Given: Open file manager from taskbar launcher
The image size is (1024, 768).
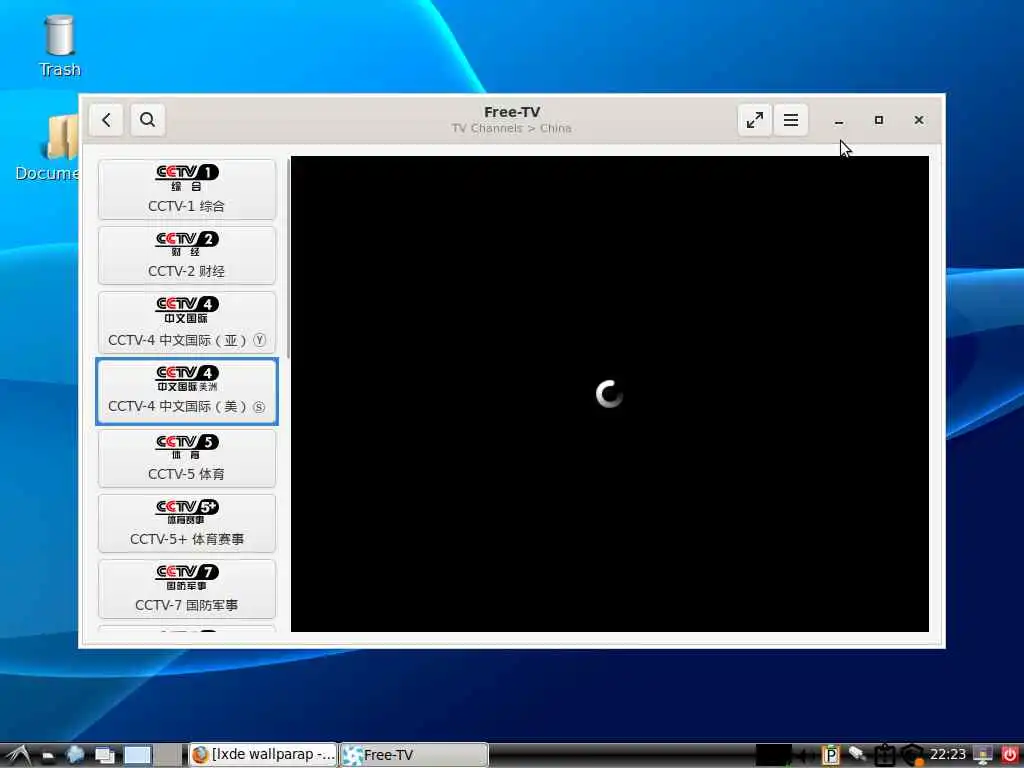Looking at the screenshot, I should (x=48, y=756).
